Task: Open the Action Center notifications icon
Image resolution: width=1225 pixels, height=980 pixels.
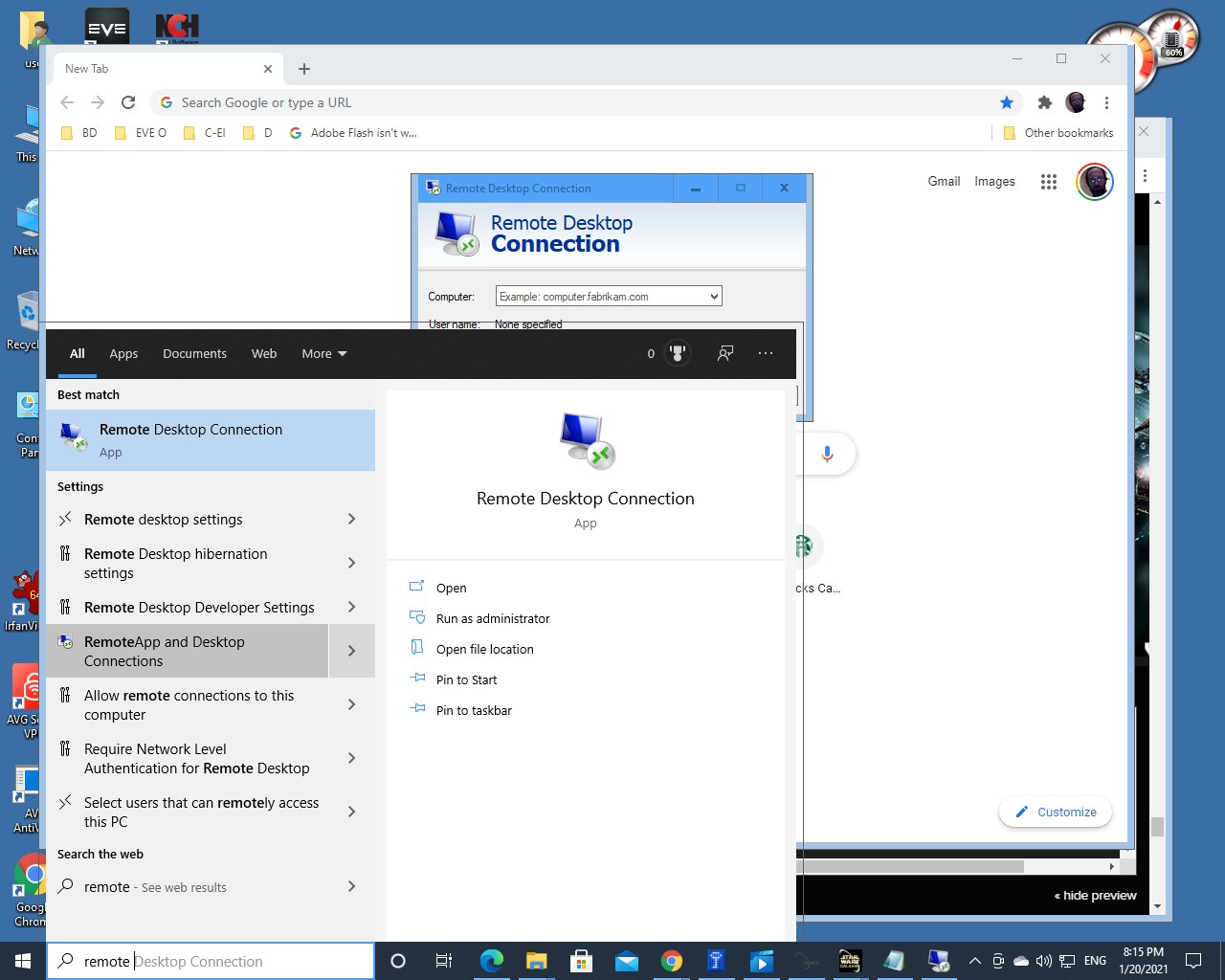Action: click(x=1193, y=961)
